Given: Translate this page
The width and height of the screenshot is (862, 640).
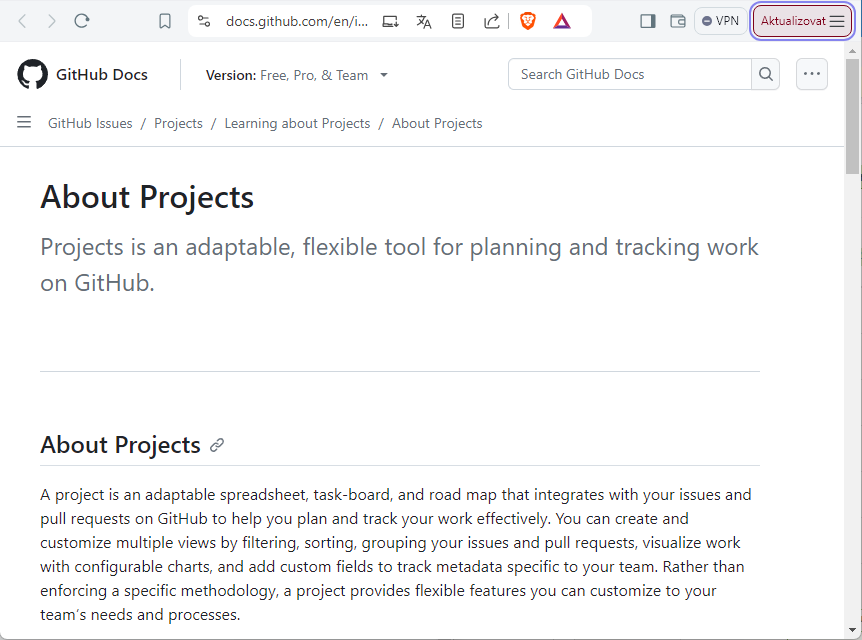Looking at the screenshot, I should pyautogui.click(x=424, y=20).
